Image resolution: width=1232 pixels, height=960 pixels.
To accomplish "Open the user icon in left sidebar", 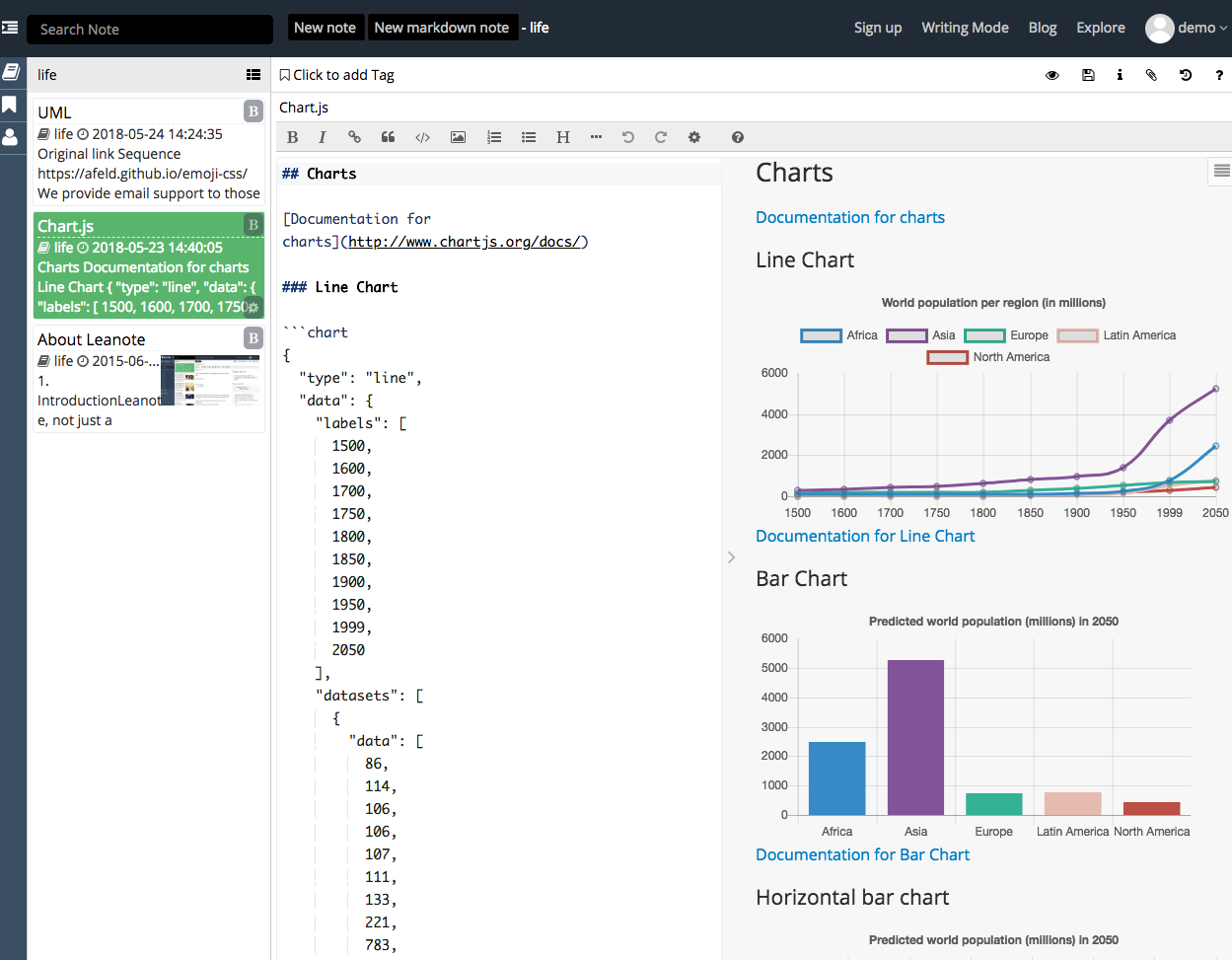I will point(10,137).
